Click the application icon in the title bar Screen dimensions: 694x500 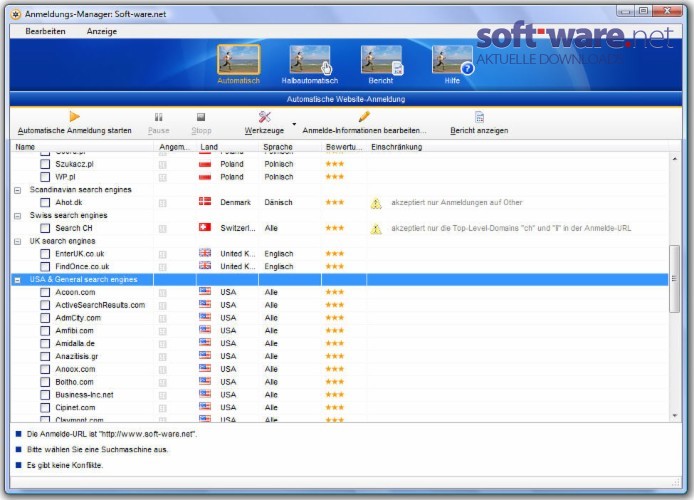[16, 14]
